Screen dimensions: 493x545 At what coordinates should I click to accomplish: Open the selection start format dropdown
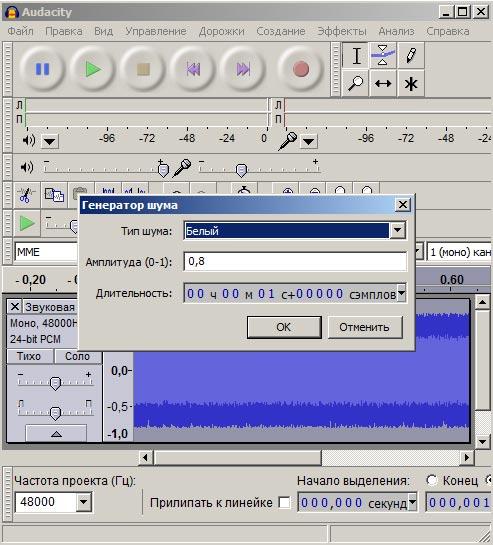pyautogui.click(x=412, y=502)
